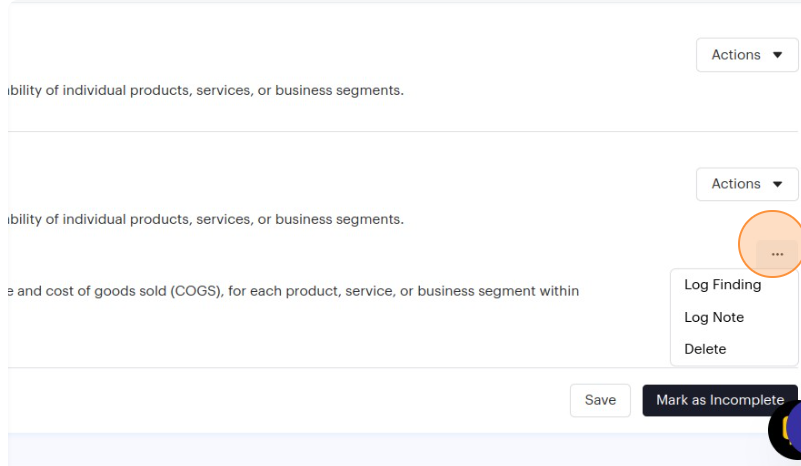Click the second business segments description
The height and width of the screenshot is (466, 801).
coord(206,219)
